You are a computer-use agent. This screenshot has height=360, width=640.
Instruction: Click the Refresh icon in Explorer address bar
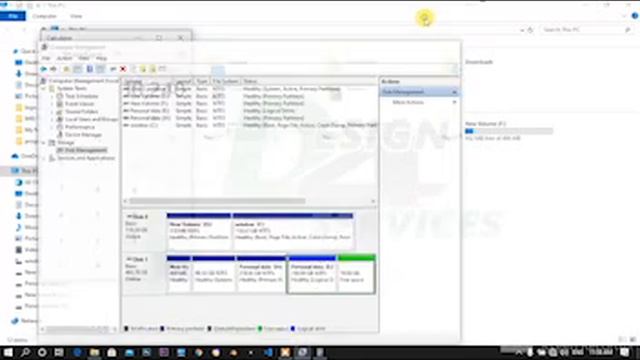tap(530, 30)
